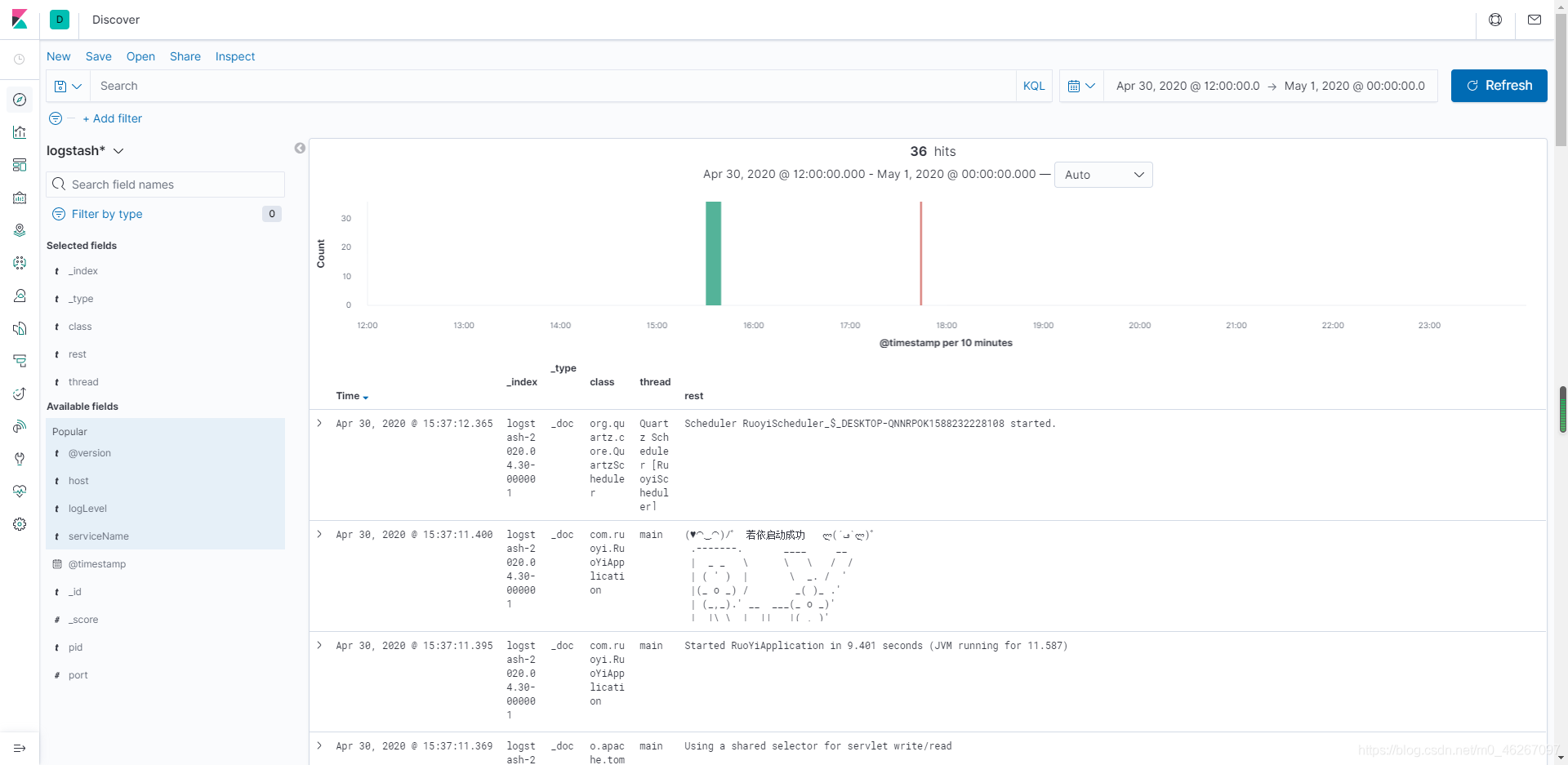Show recently viewed clock icon
1568x765 pixels.
tap(20, 59)
